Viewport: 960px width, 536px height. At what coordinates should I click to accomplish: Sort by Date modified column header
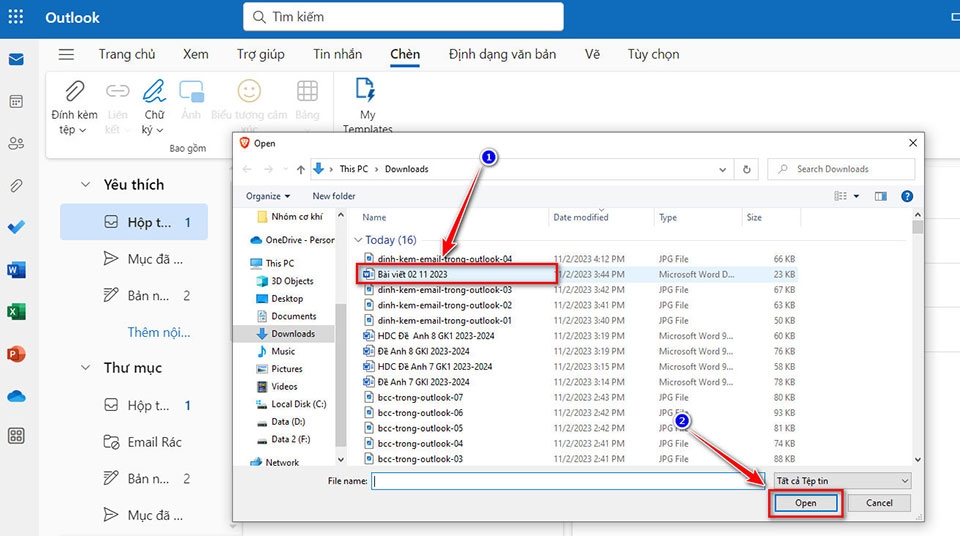point(580,217)
